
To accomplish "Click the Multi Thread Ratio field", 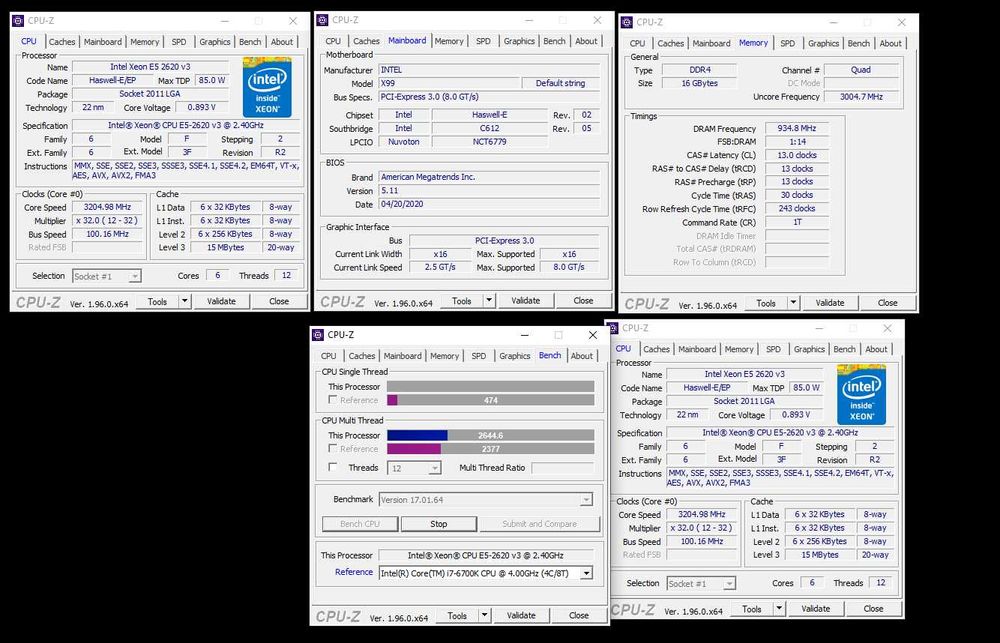I will click(x=562, y=468).
